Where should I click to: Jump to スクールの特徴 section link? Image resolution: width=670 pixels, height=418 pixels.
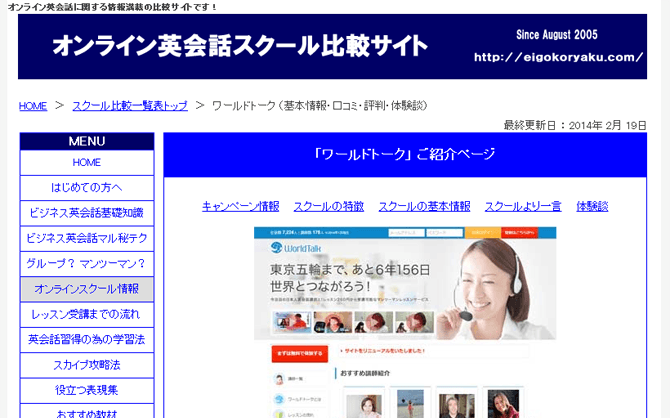(329, 206)
